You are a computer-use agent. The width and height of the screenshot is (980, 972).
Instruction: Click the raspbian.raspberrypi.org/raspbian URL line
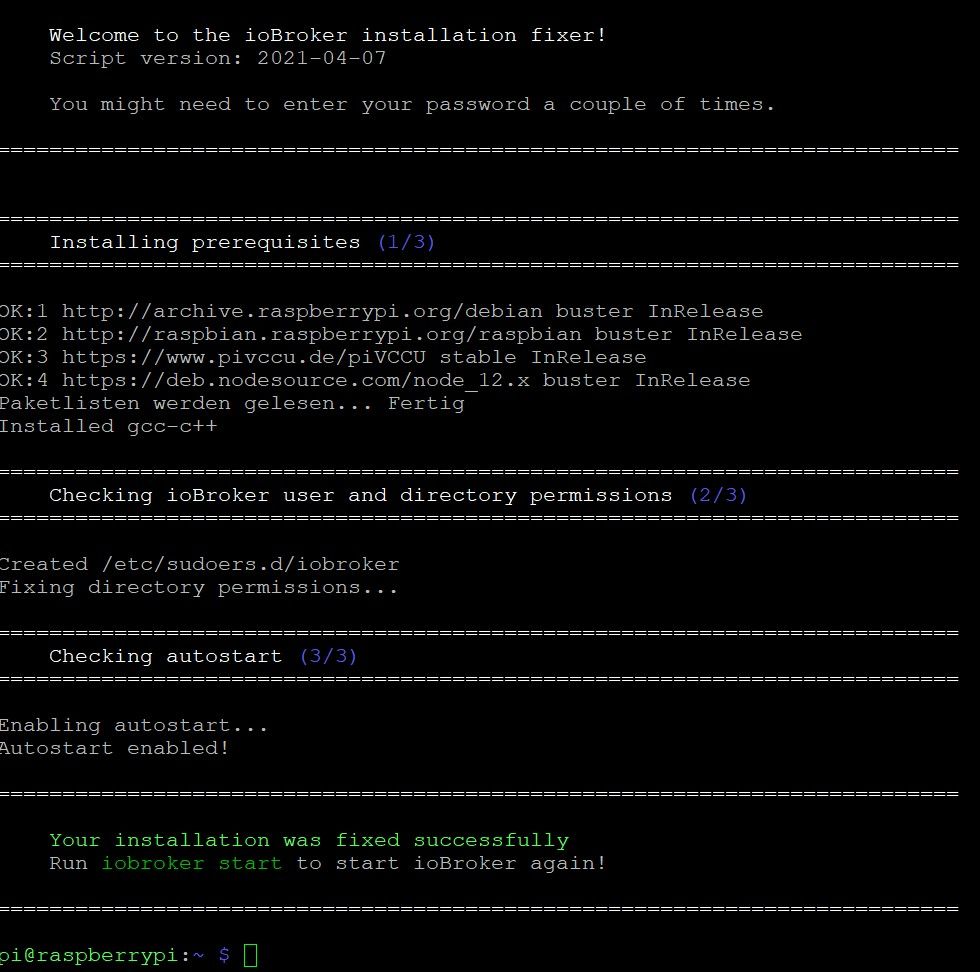click(x=401, y=334)
